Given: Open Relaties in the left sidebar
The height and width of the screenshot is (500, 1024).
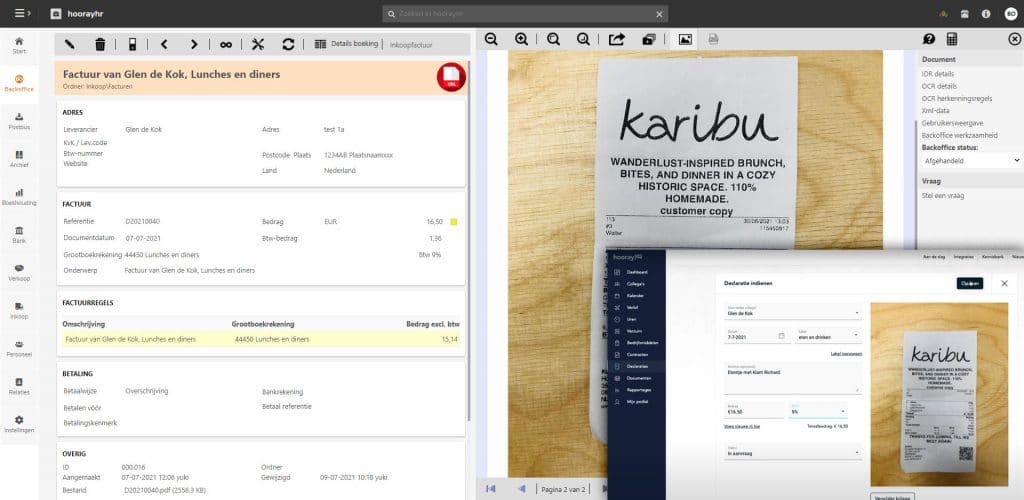Looking at the screenshot, I should [19, 386].
